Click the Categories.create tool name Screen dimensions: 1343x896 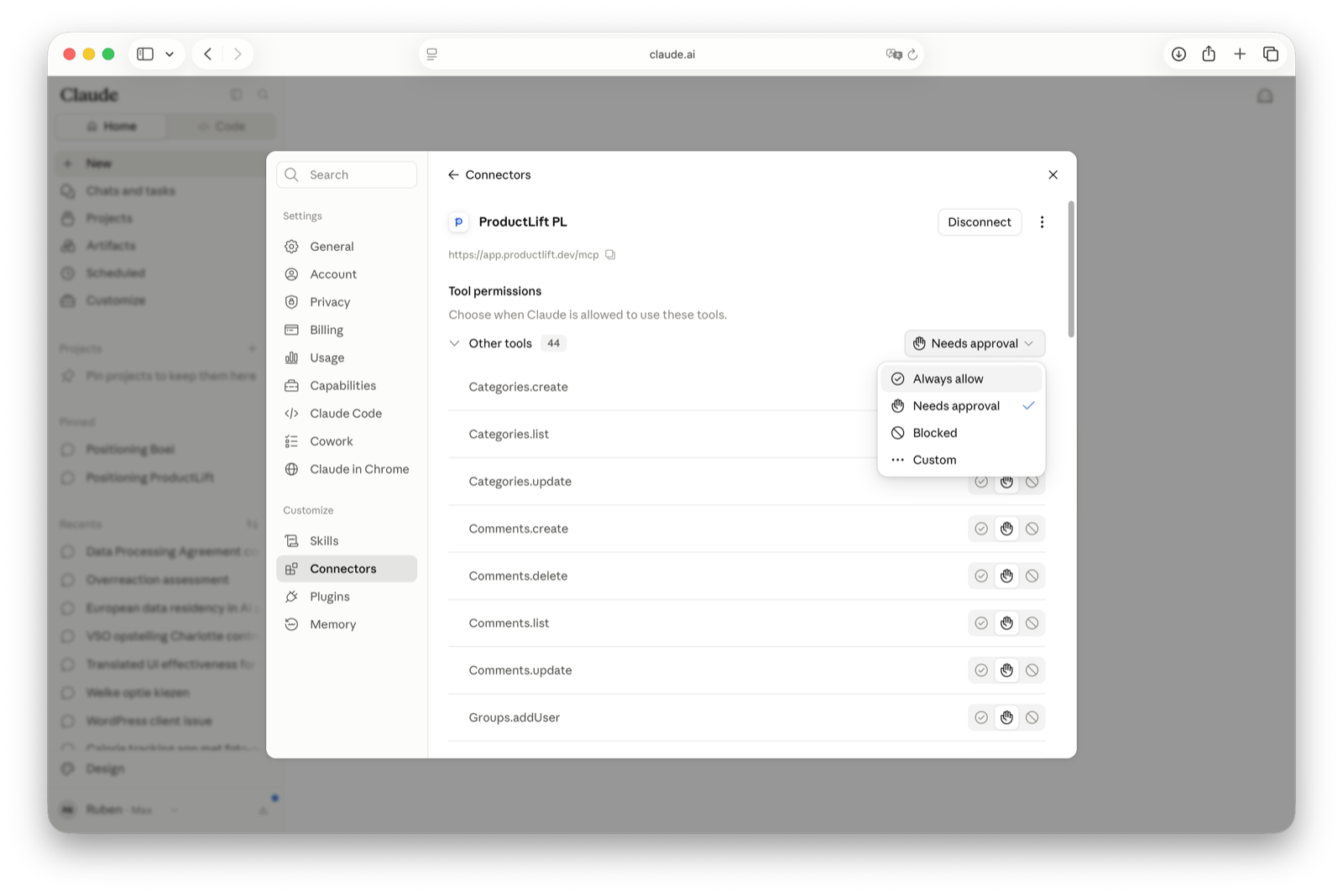(x=518, y=387)
